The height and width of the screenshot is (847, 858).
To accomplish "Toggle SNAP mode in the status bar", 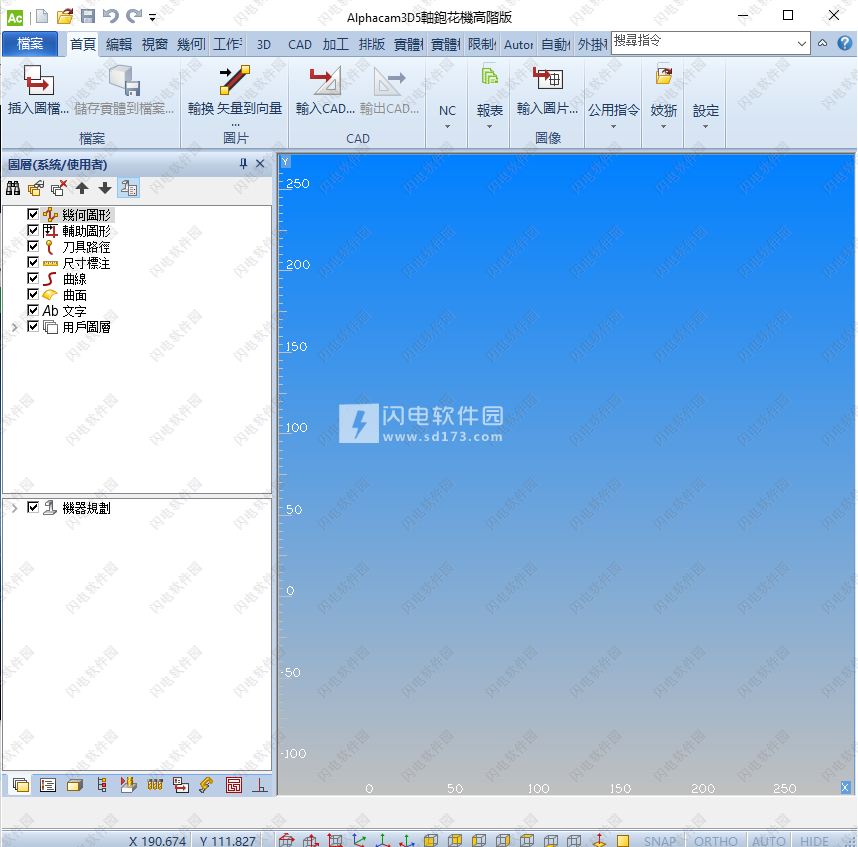I will point(660,841).
